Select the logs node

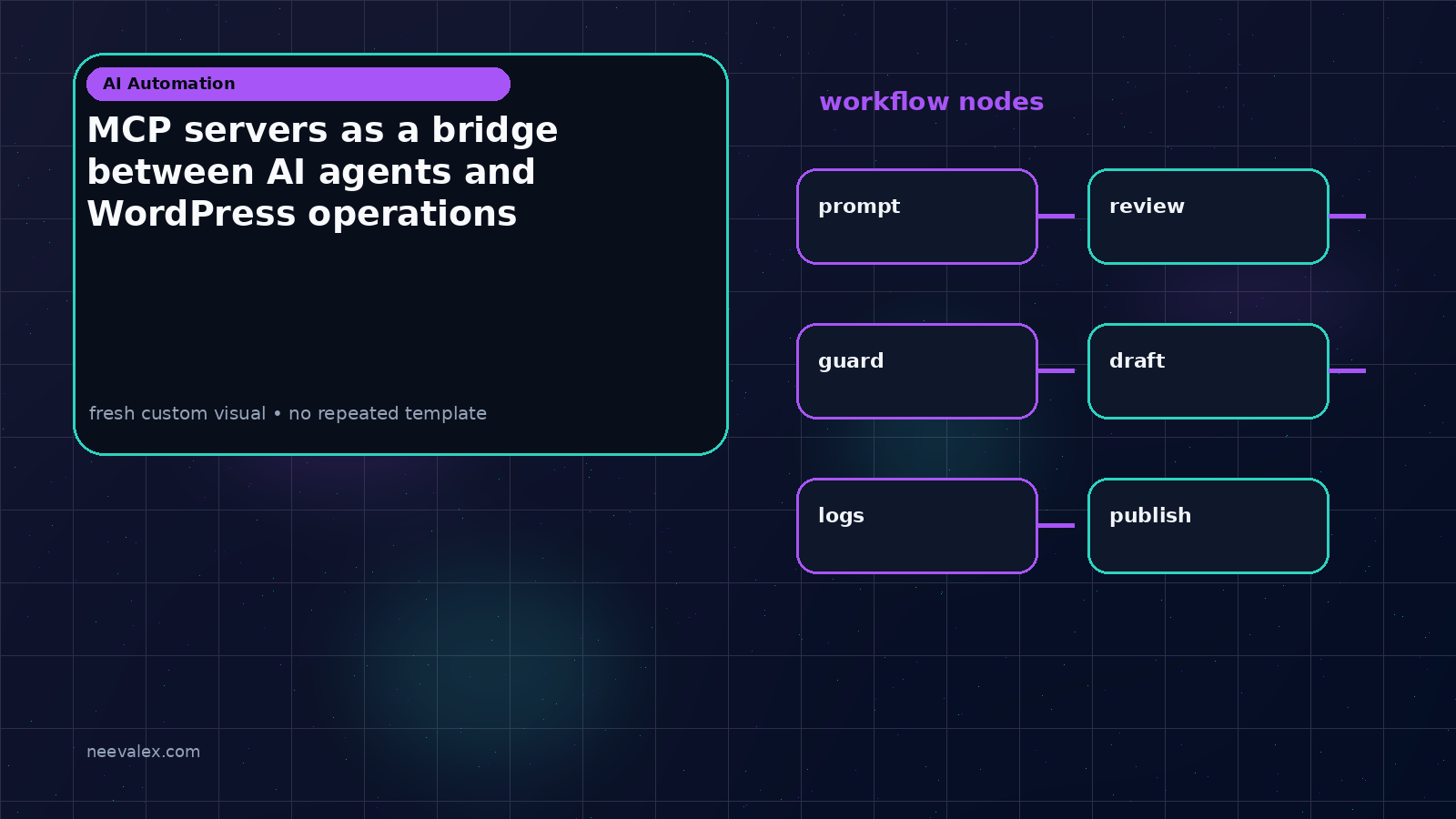point(917,526)
